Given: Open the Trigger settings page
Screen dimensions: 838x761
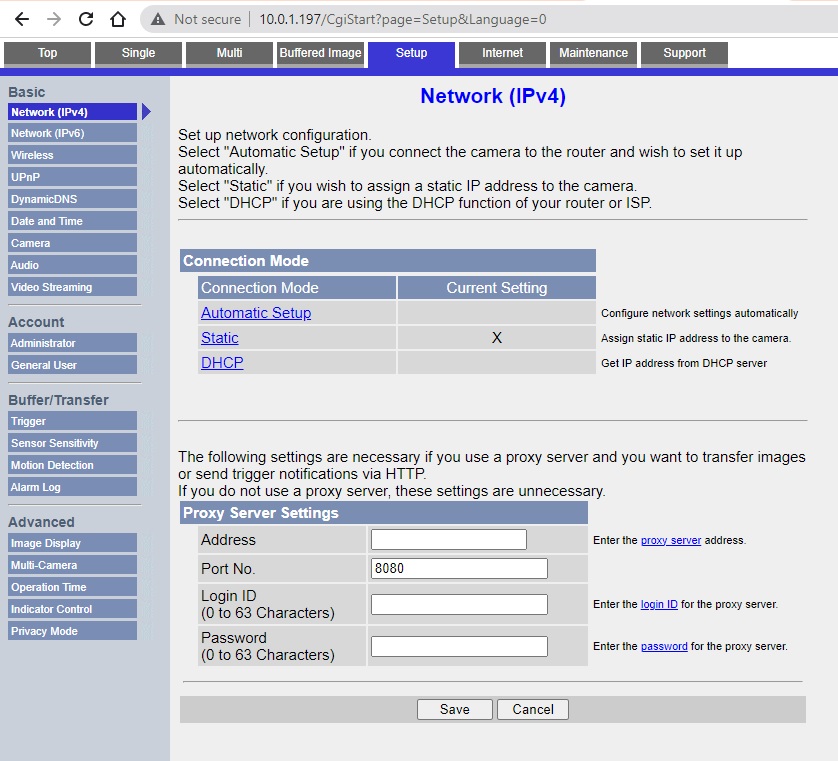Looking at the screenshot, I should 73,421.
